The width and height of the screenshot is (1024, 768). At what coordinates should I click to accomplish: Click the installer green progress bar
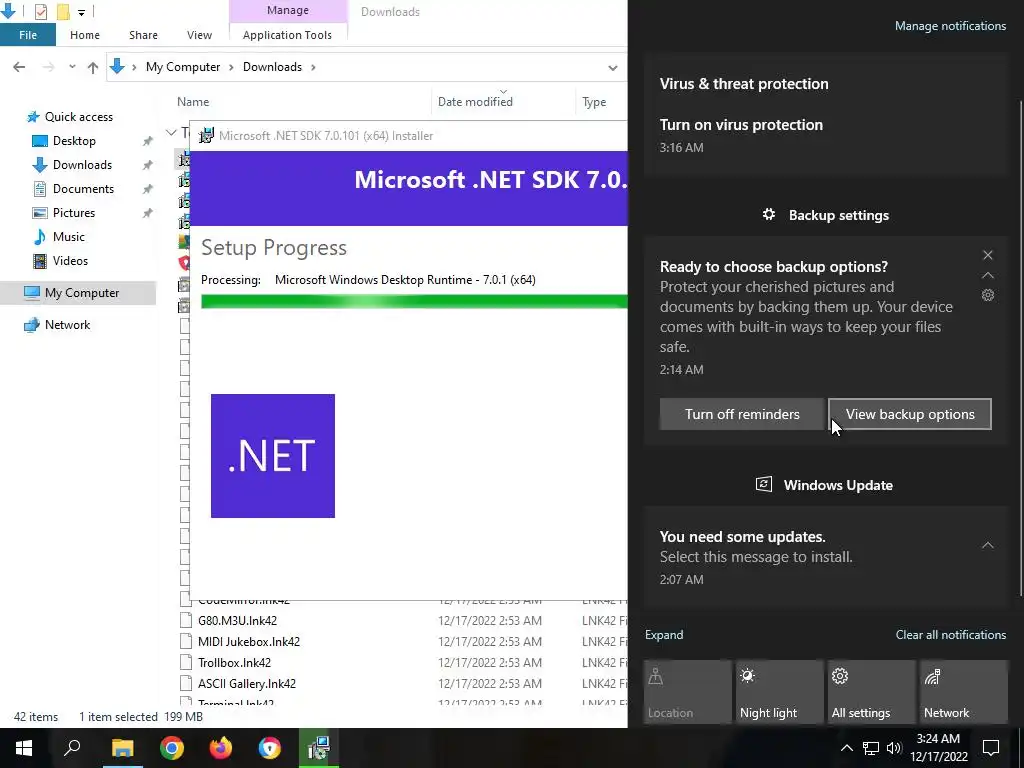[x=414, y=301]
